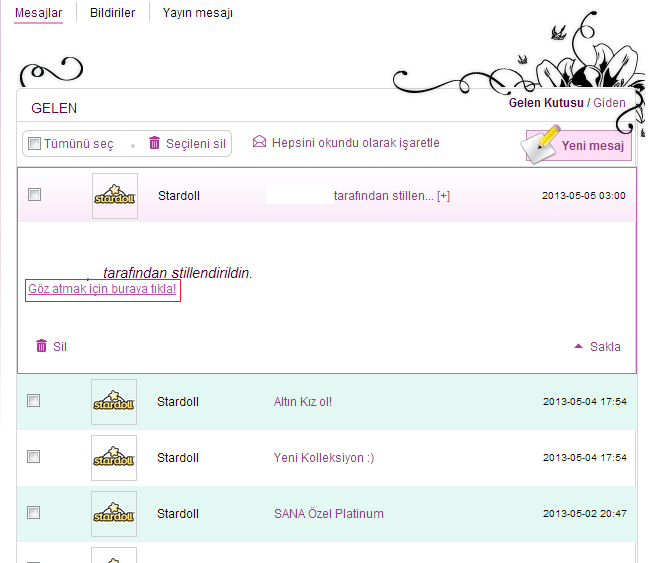The height and width of the screenshot is (563, 651).
Task: Check the box for the 2013-05-05 03:00 message
Action: (34, 195)
